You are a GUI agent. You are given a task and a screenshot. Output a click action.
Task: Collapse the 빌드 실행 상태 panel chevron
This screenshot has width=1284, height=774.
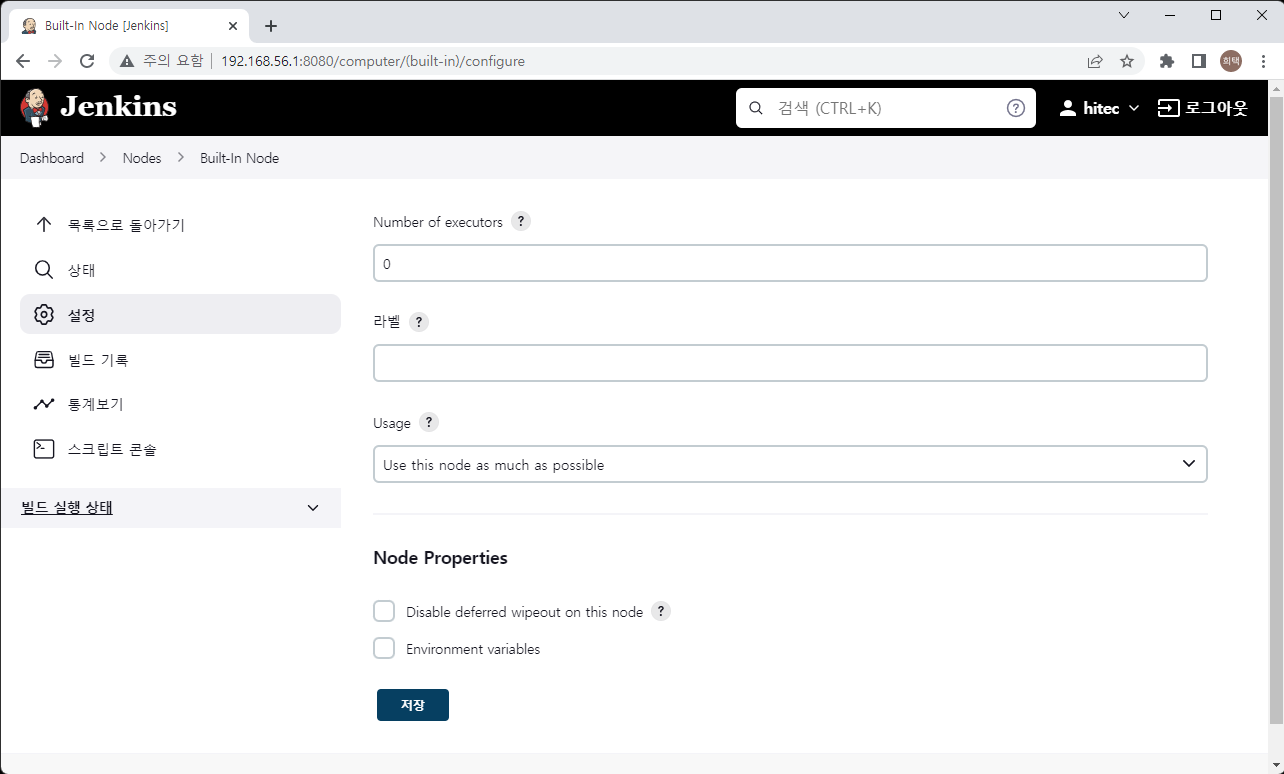point(313,508)
